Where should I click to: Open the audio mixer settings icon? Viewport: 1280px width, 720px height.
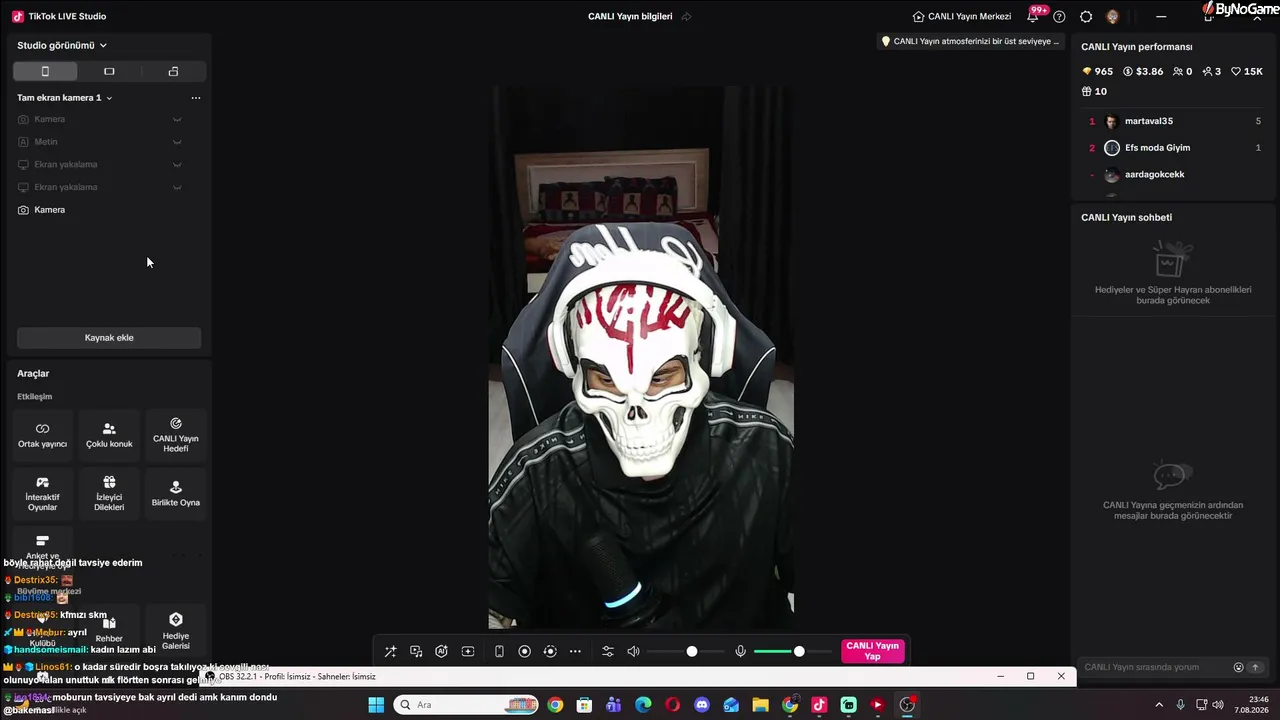pos(607,652)
